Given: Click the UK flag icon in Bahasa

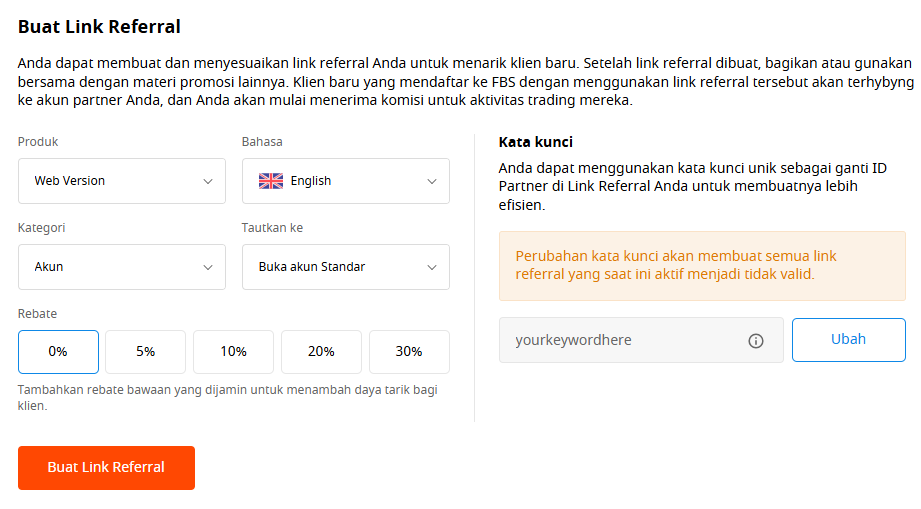Looking at the screenshot, I should point(271,181).
